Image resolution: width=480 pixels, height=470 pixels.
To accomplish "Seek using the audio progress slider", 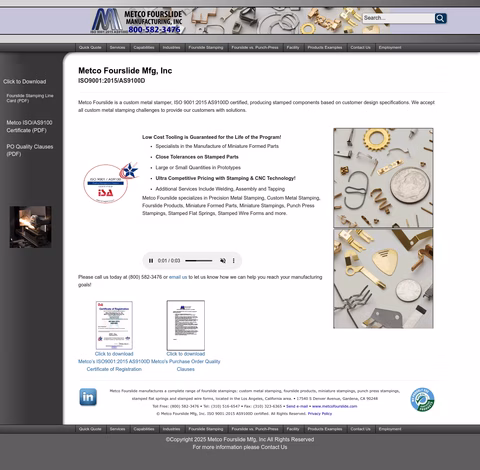I will click(199, 261).
